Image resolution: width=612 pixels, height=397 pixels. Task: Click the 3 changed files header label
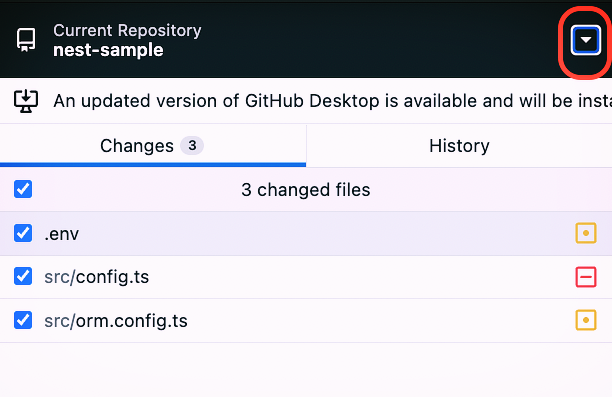(306, 190)
